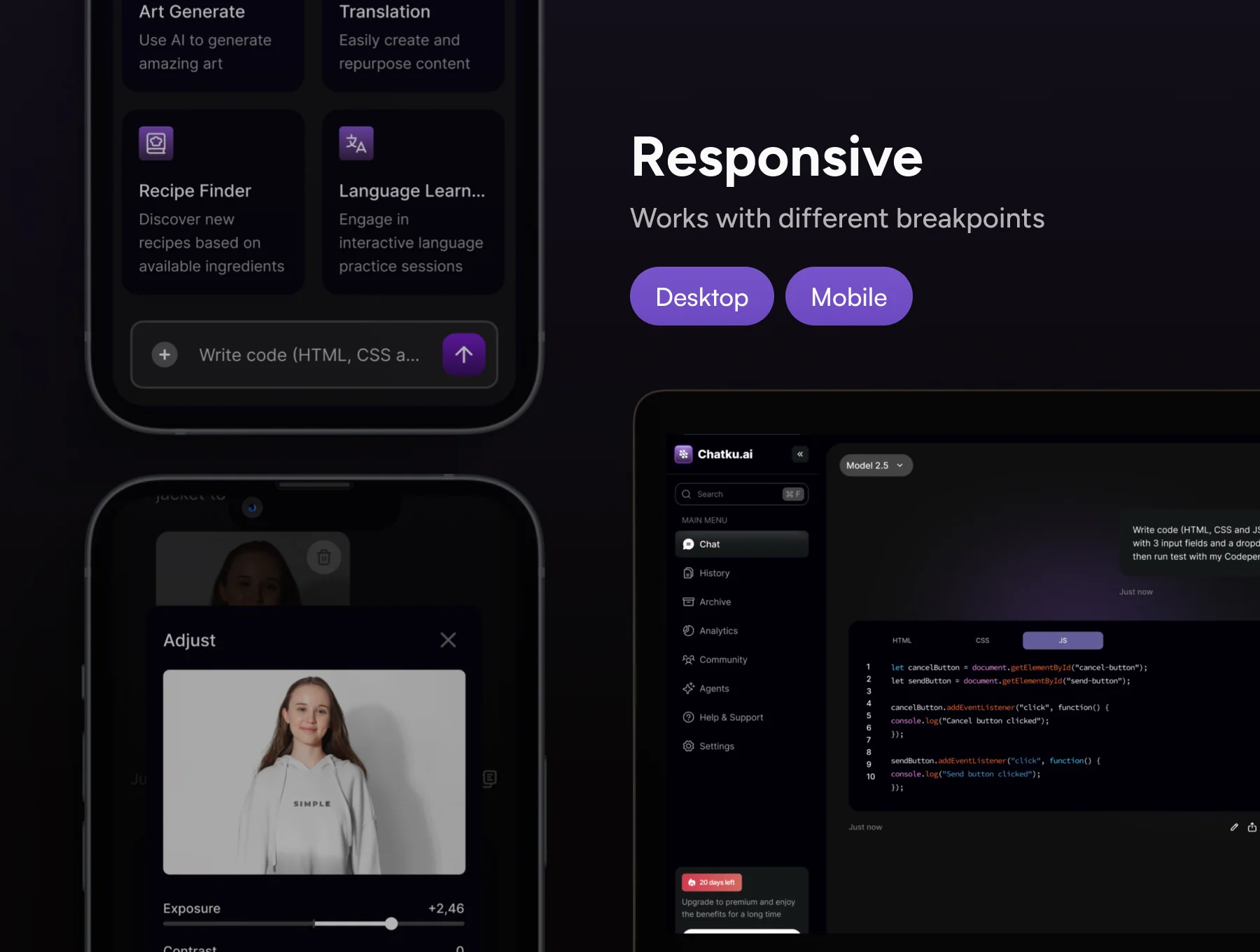Click the Search magnifier icon in sidebar
Viewport: 1260px width, 952px height.
click(x=686, y=494)
